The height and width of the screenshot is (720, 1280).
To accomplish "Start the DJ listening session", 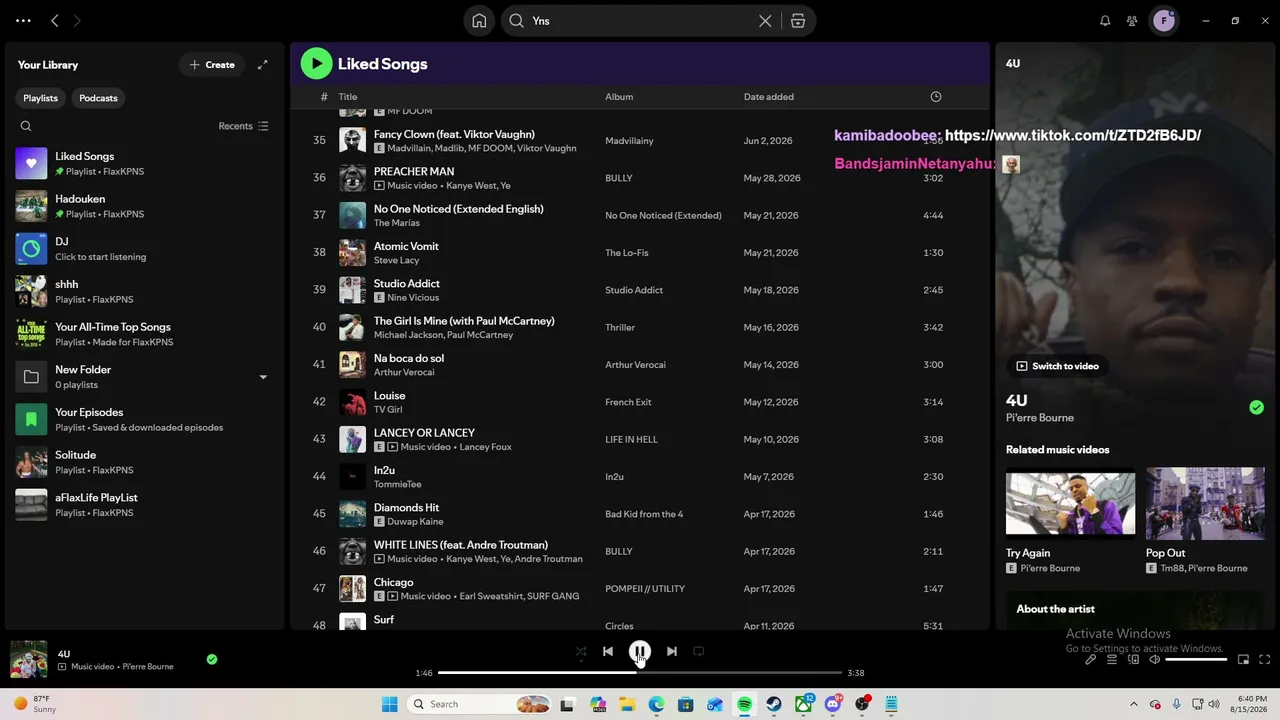I will 144,248.
